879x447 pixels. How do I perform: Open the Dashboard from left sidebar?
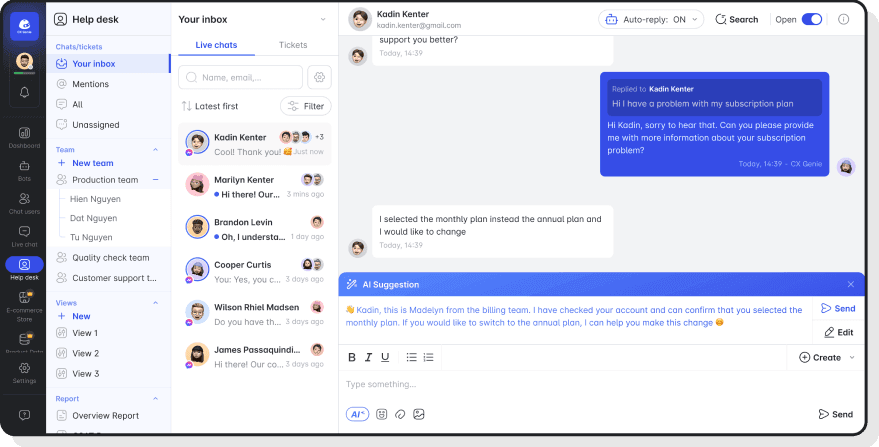[24, 137]
